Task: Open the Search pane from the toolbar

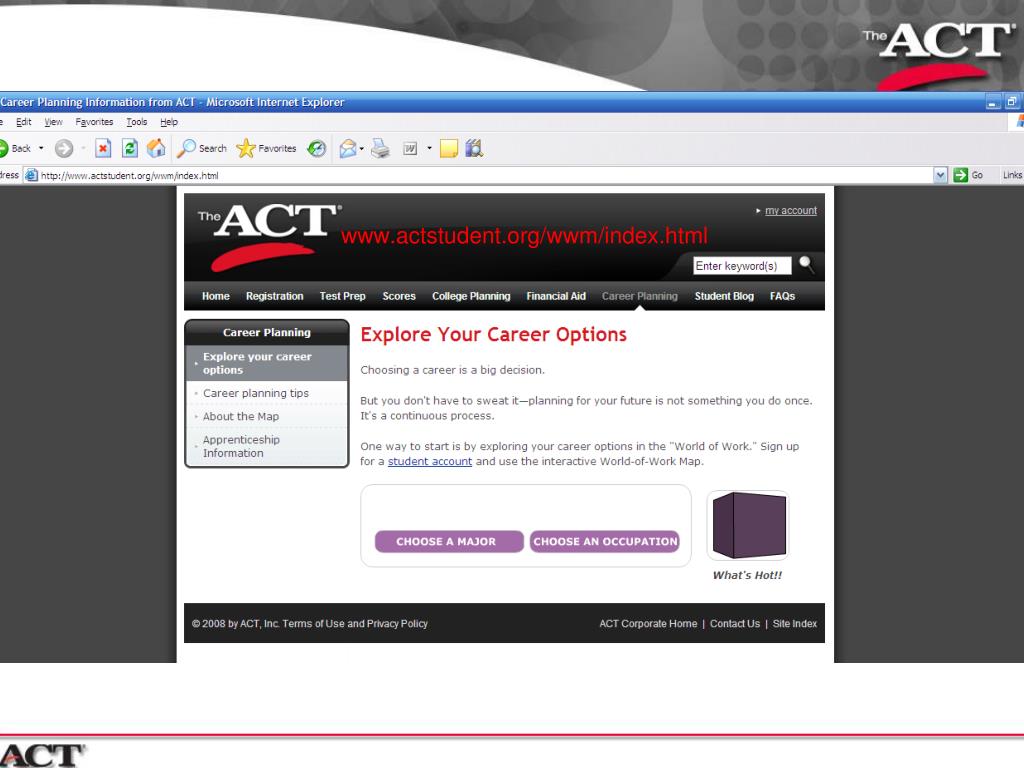Action: [x=202, y=149]
